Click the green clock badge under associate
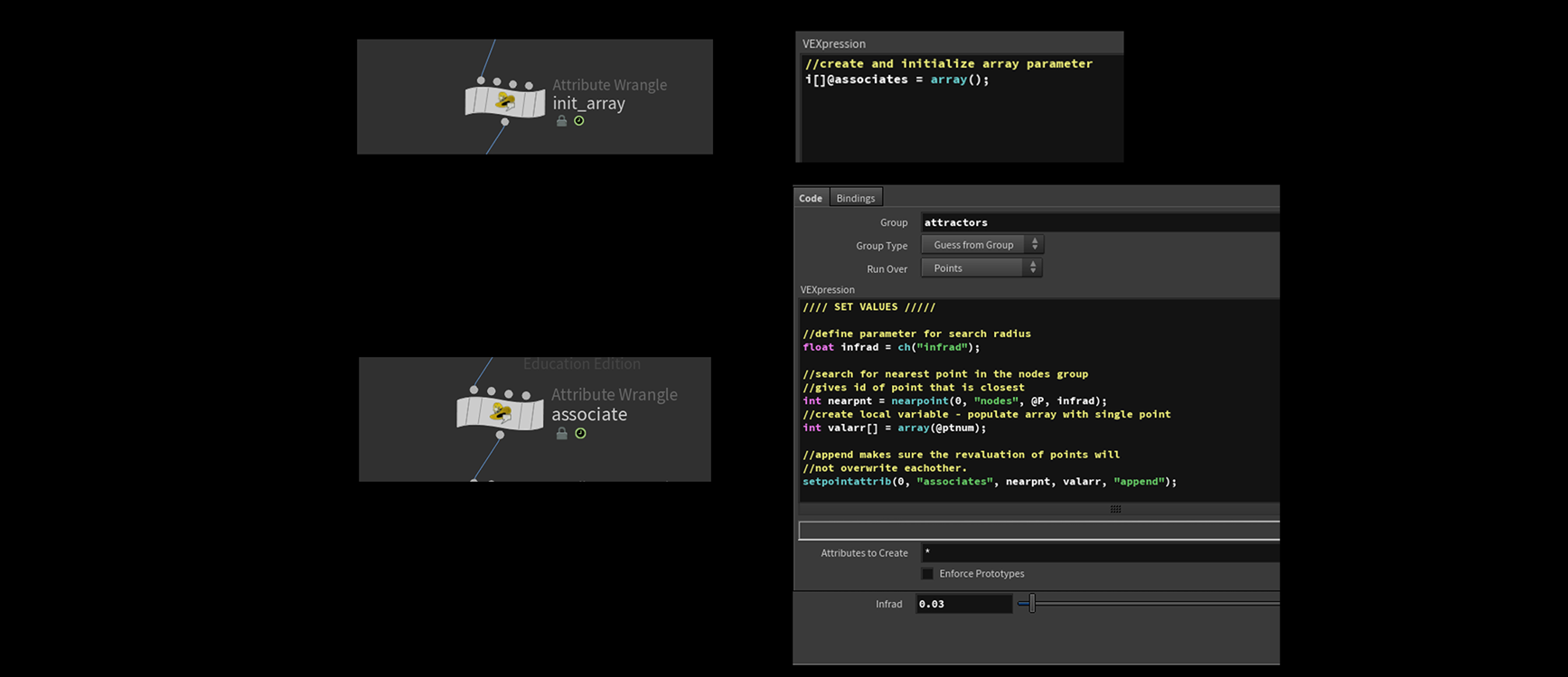Image resolution: width=1568 pixels, height=677 pixels. 580,434
